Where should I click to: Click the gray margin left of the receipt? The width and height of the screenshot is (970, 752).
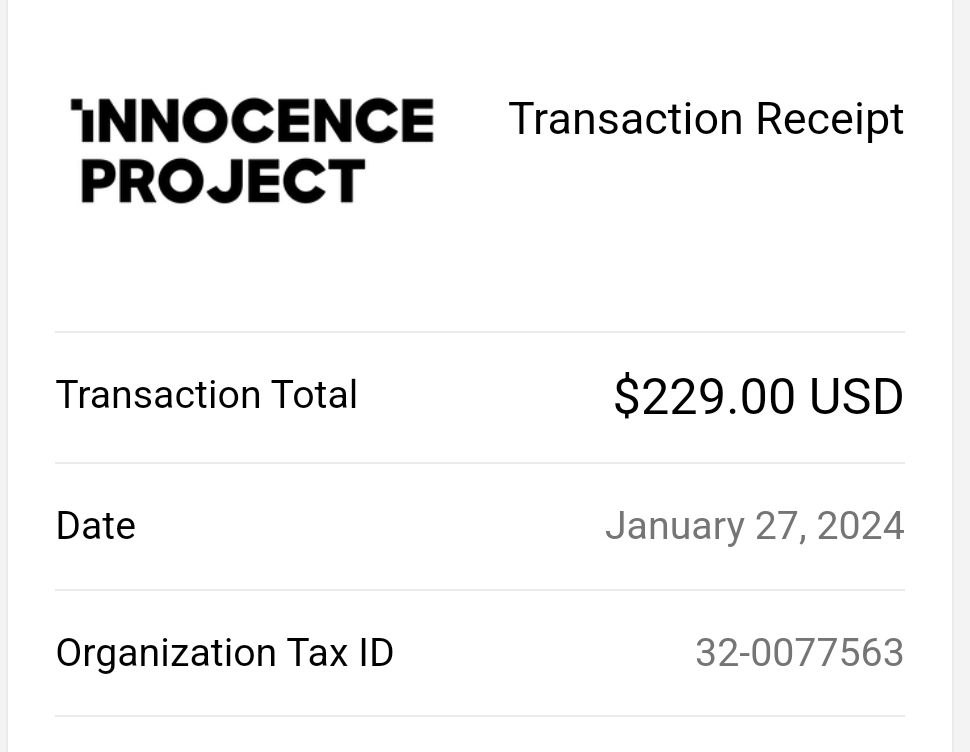4,376
